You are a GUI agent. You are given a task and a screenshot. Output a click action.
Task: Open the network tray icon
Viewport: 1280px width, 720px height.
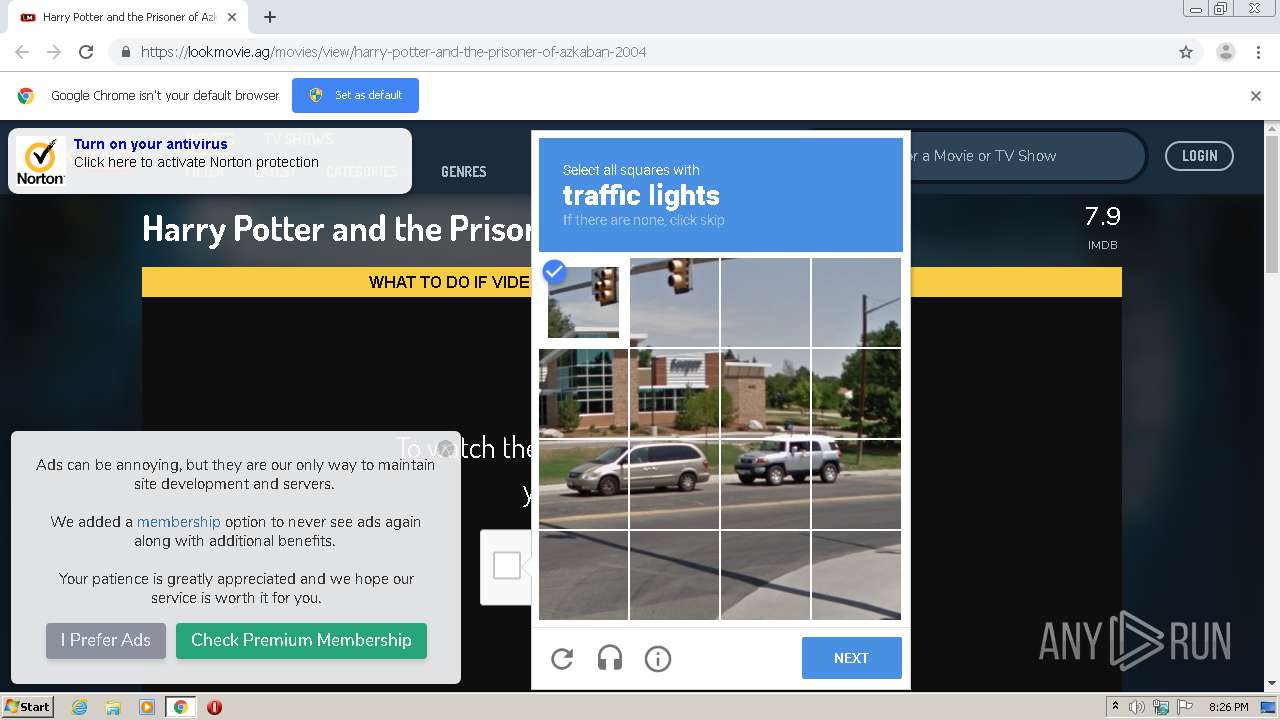pos(1160,707)
